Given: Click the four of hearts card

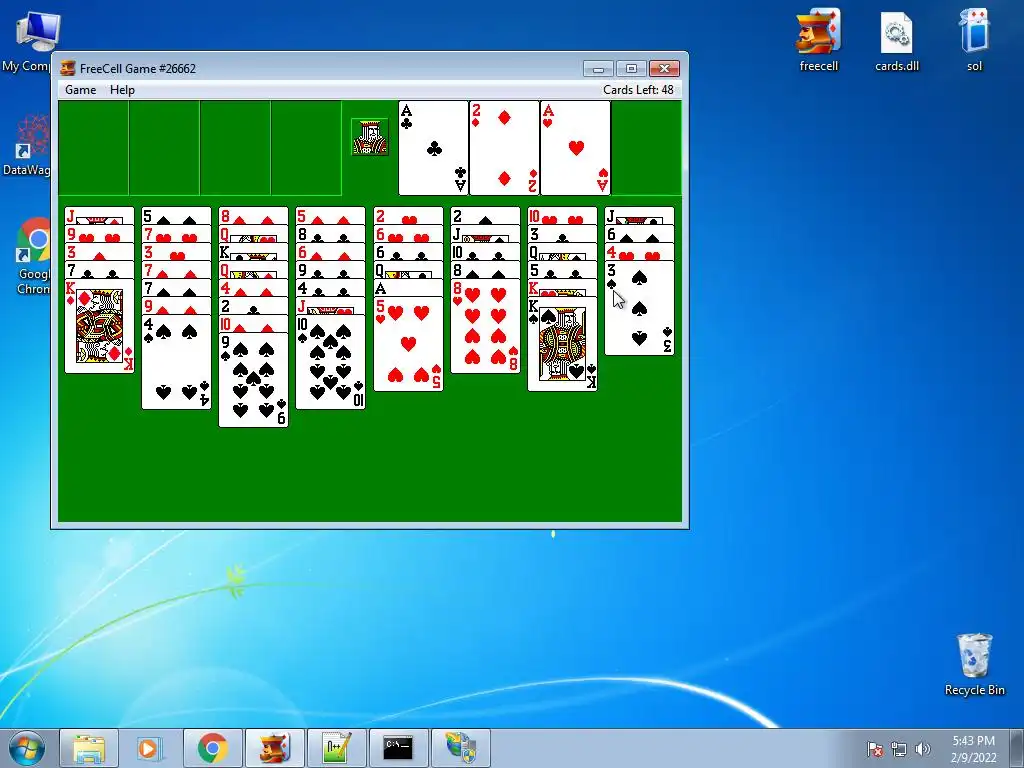Looking at the screenshot, I should click(x=639, y=251).
